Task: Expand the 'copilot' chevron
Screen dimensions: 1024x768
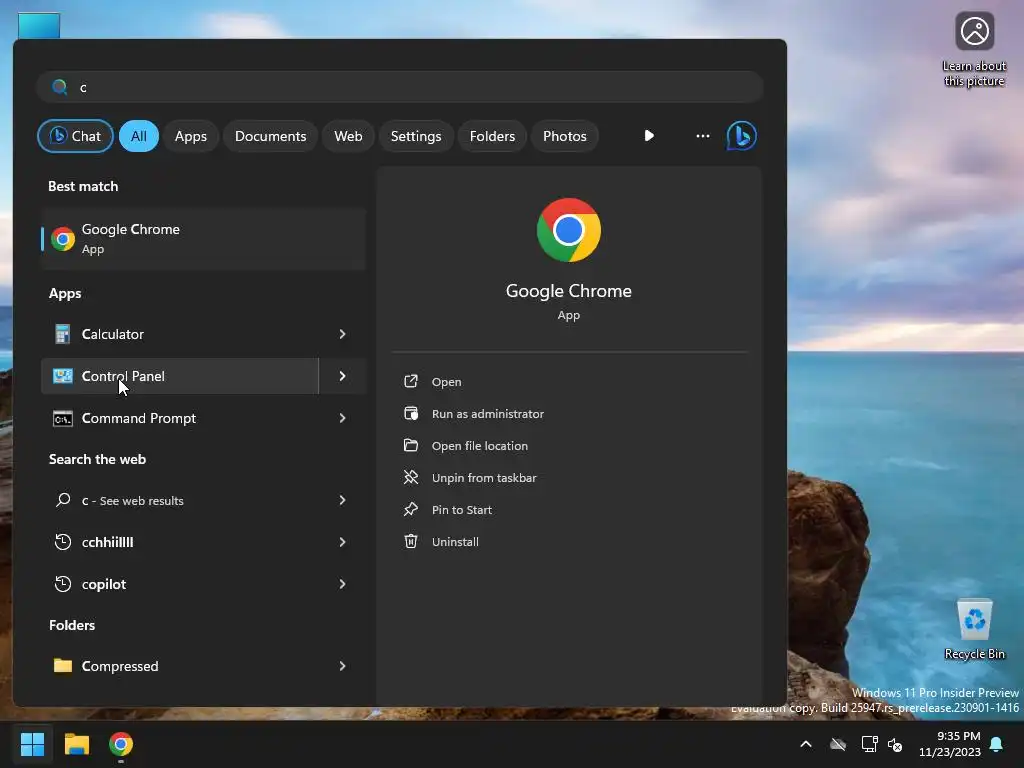Action: point(342,584)
